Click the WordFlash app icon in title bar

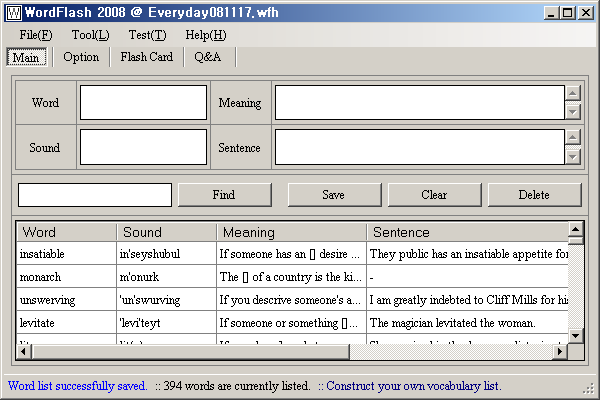coord(14,13)
